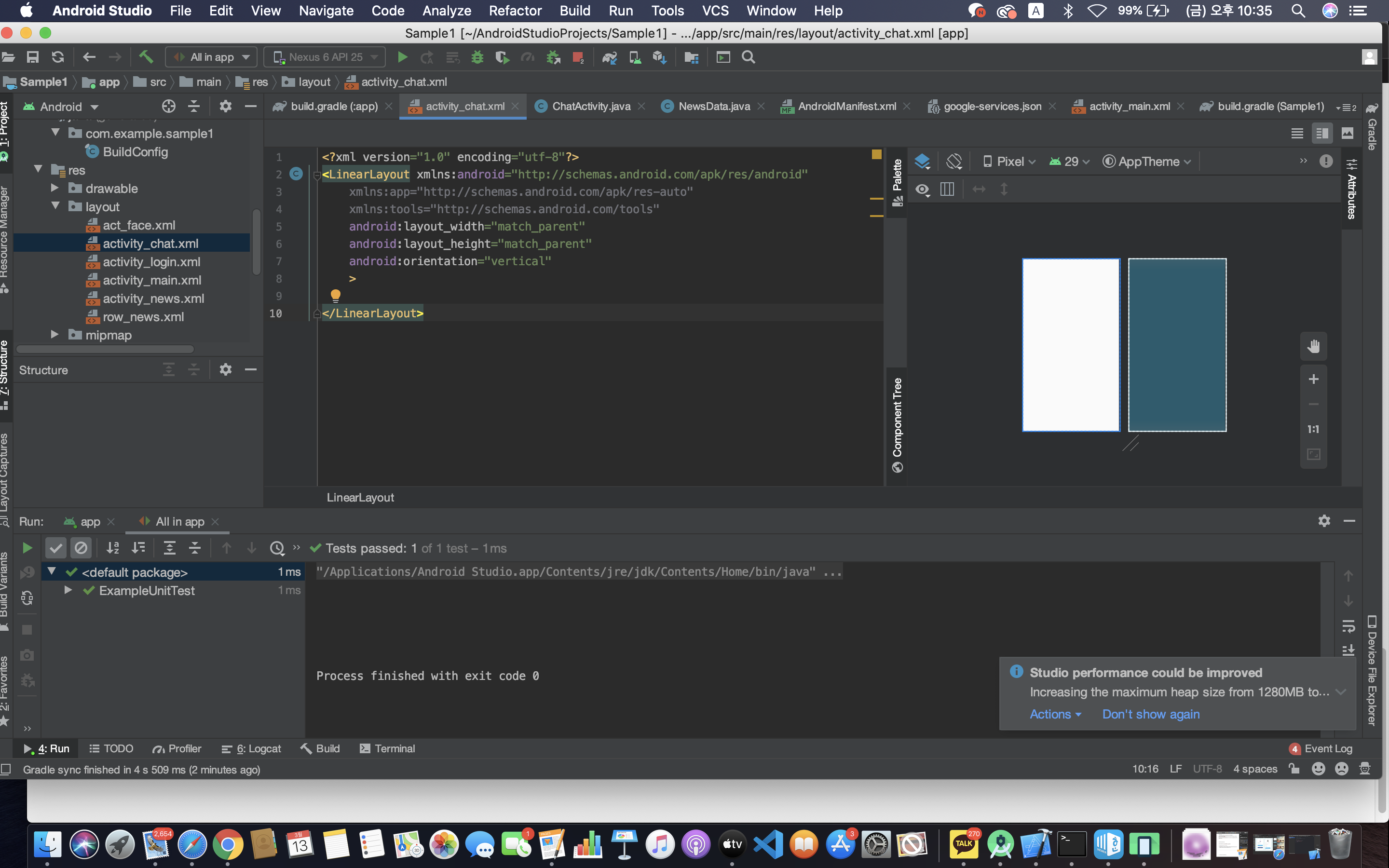Switch to ChatActivity.java tab
Image resolution: width=1389 pixels, height=868 pixels.
click(590, 106)
